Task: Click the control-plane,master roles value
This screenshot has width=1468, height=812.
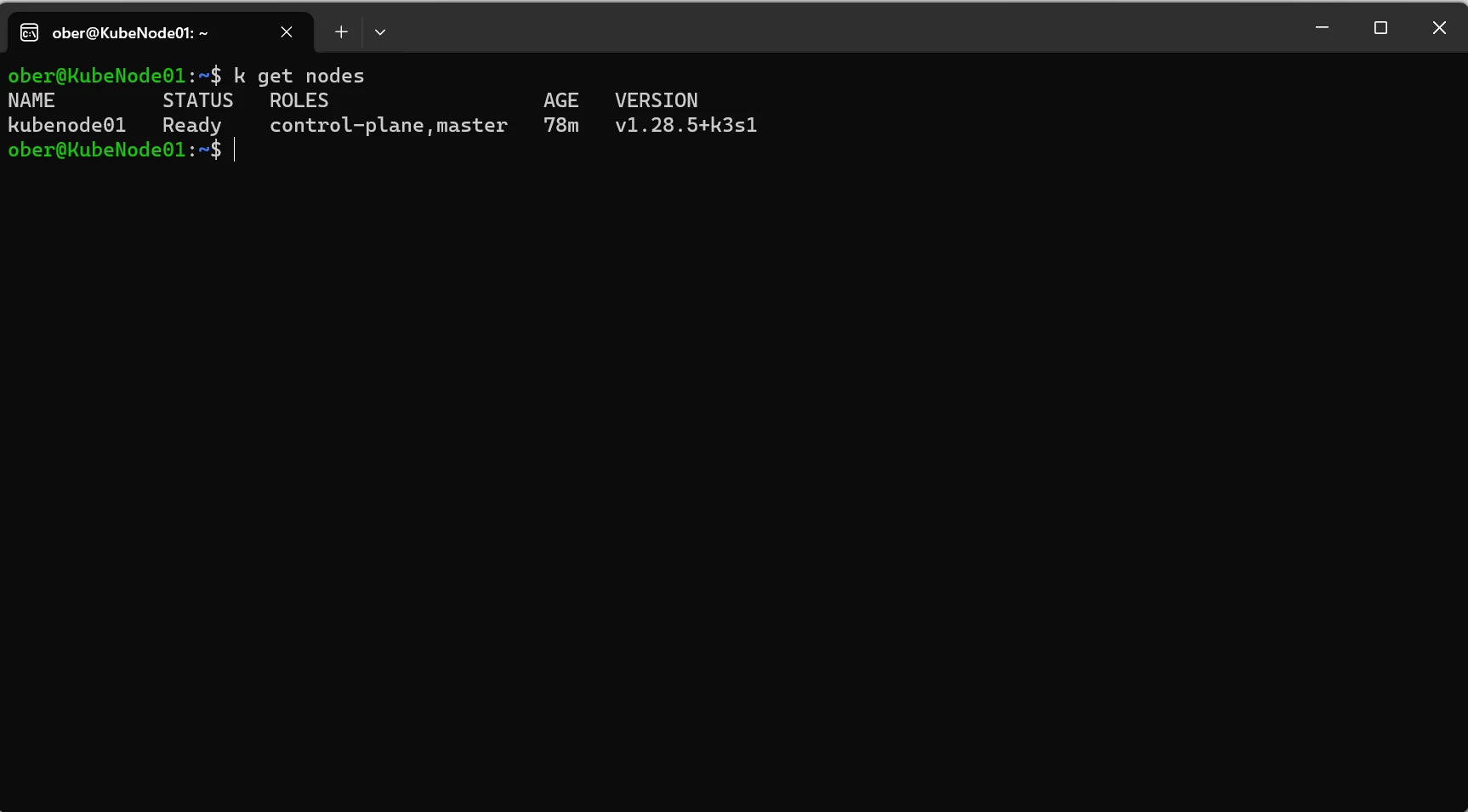Action: pos(389,125)
